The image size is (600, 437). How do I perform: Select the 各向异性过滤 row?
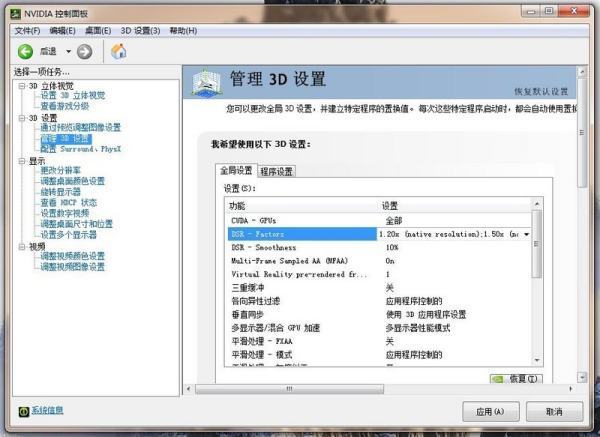[x=379, y=301]
